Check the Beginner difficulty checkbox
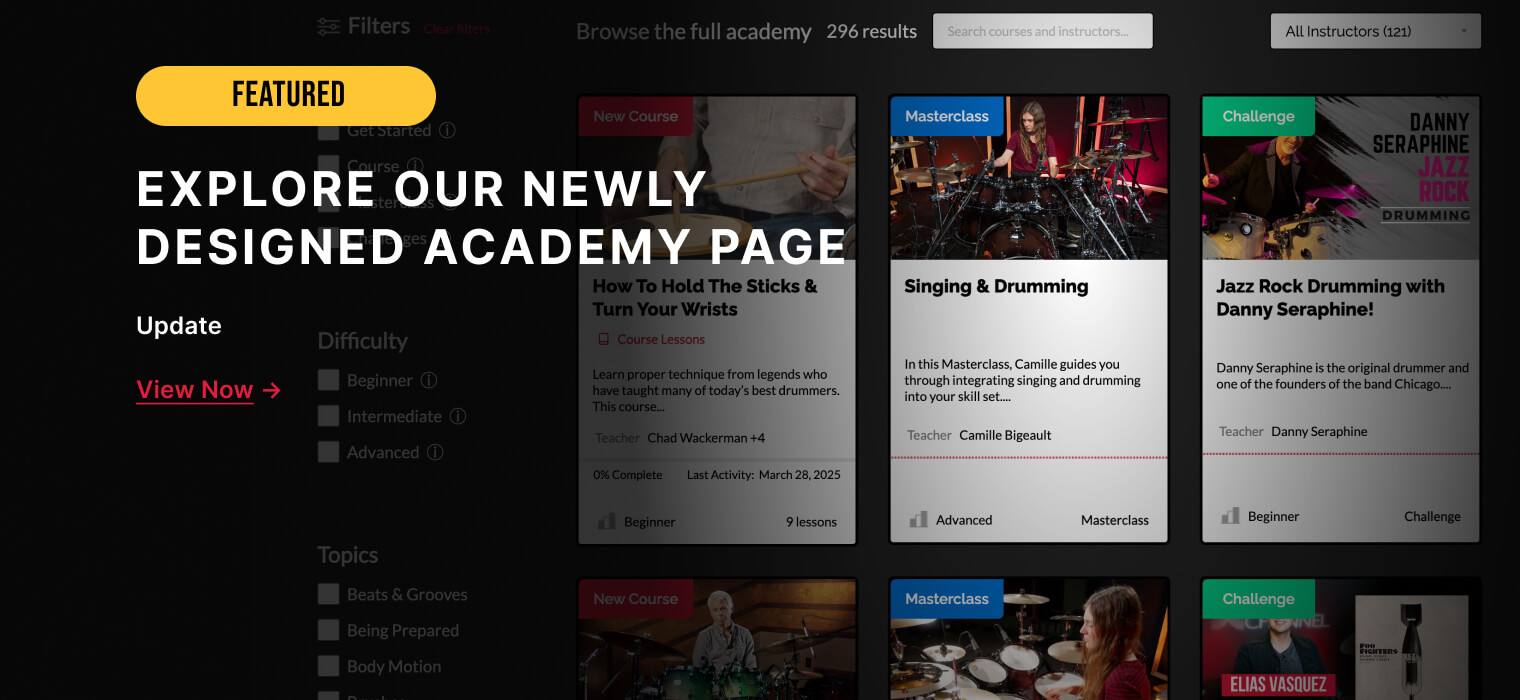 328,380
